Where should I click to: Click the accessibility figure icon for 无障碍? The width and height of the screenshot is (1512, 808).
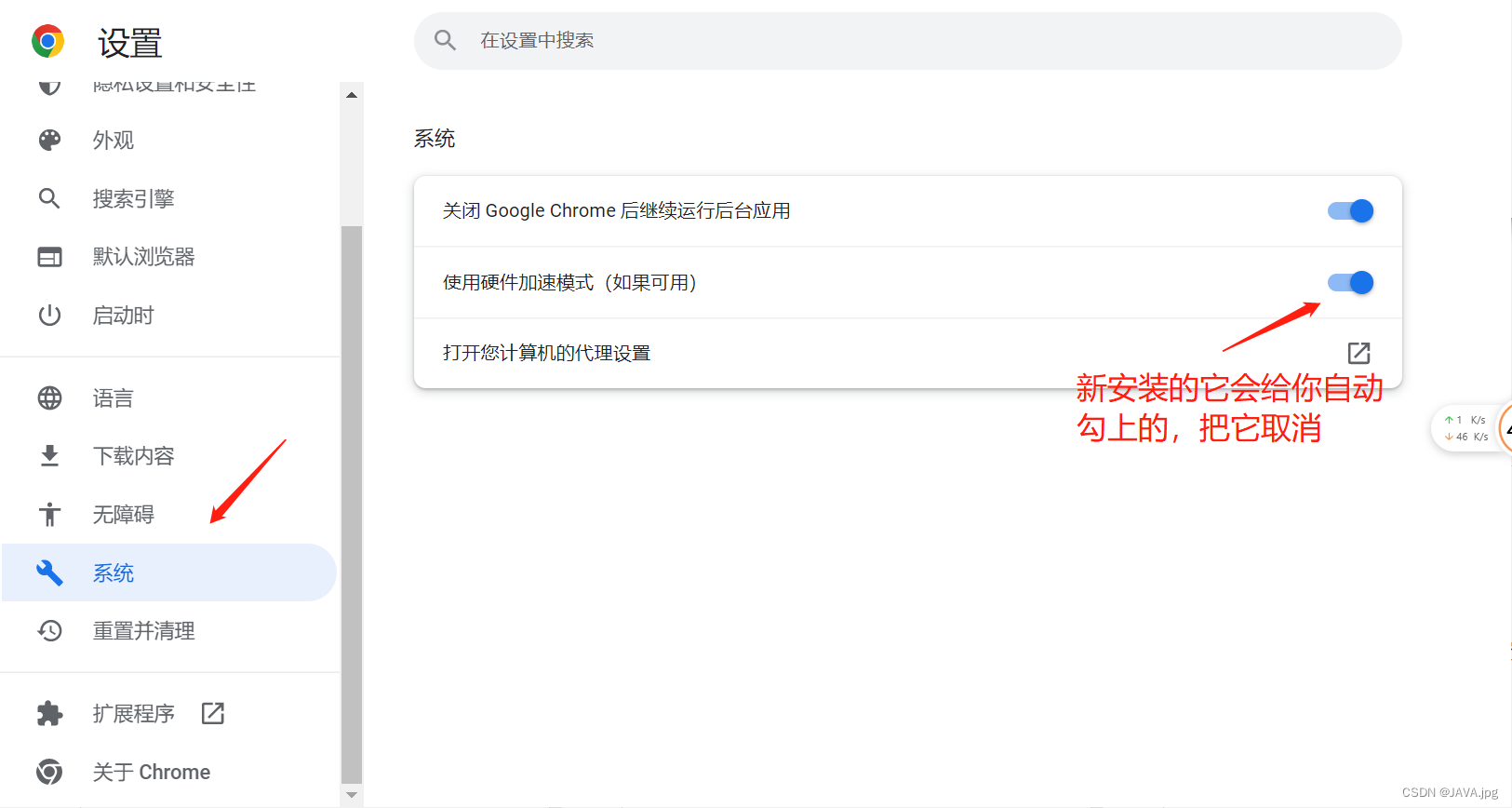(49, 514)
